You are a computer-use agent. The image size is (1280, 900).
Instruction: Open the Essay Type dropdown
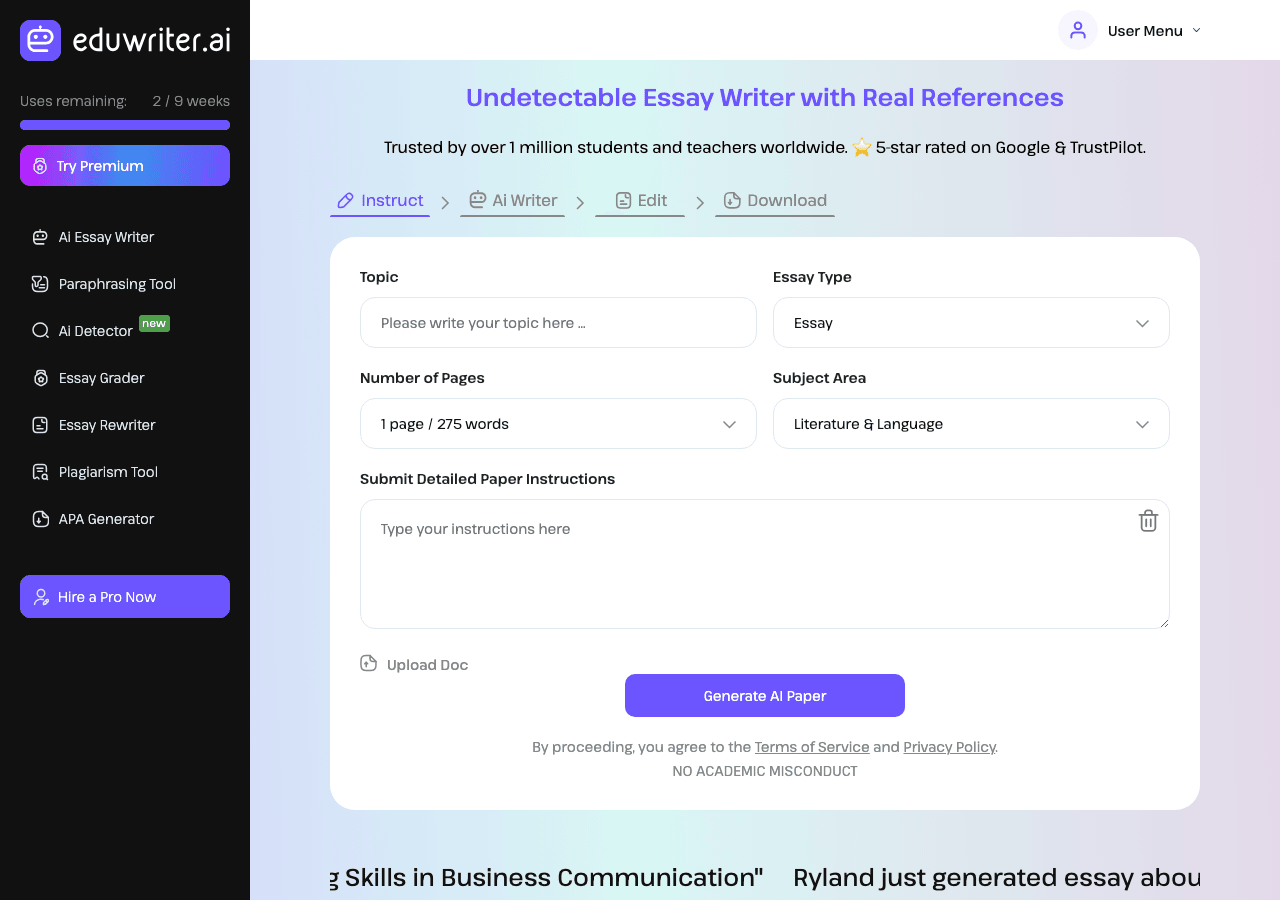pos(971,323)
